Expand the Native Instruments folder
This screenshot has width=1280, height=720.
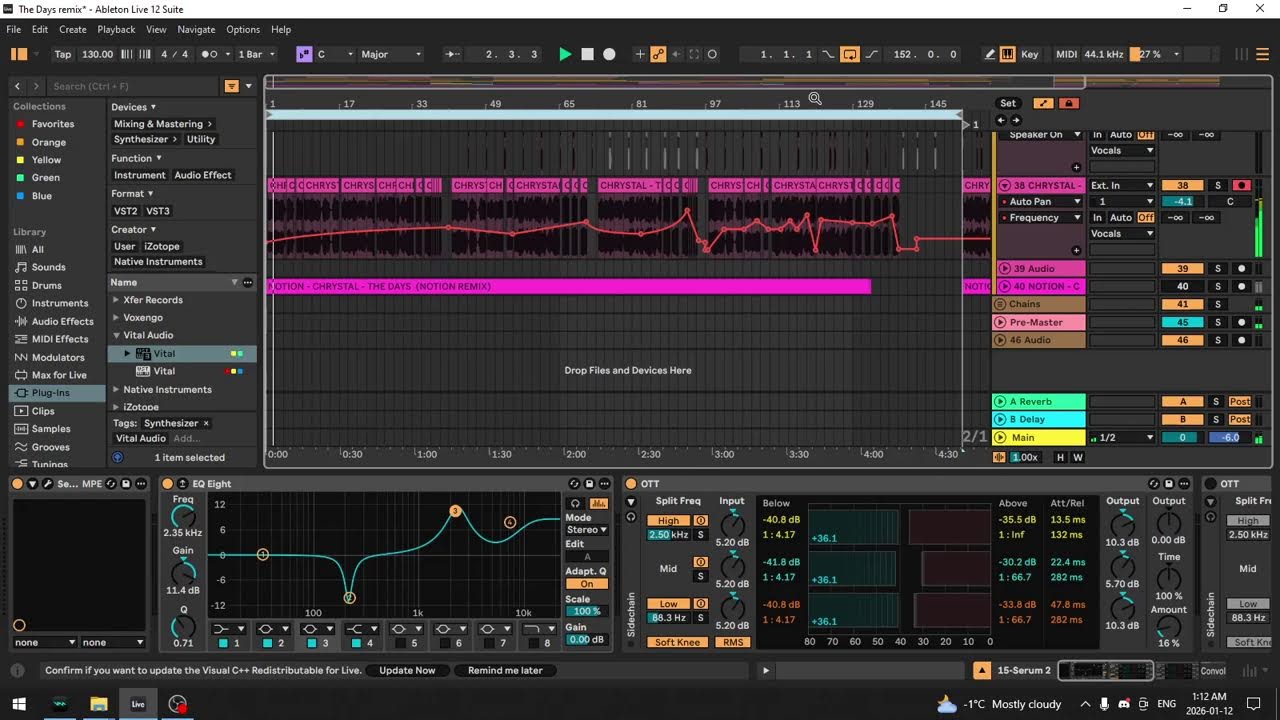116,390
